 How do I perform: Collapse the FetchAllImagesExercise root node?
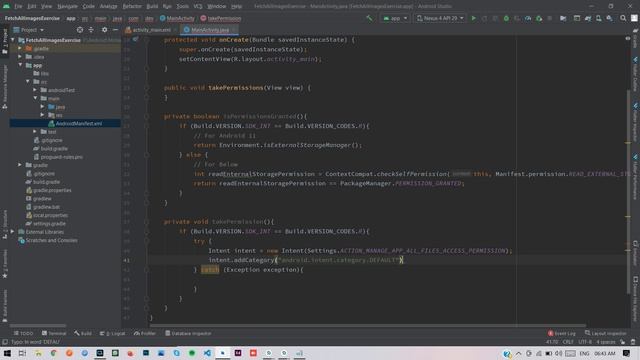13,40
